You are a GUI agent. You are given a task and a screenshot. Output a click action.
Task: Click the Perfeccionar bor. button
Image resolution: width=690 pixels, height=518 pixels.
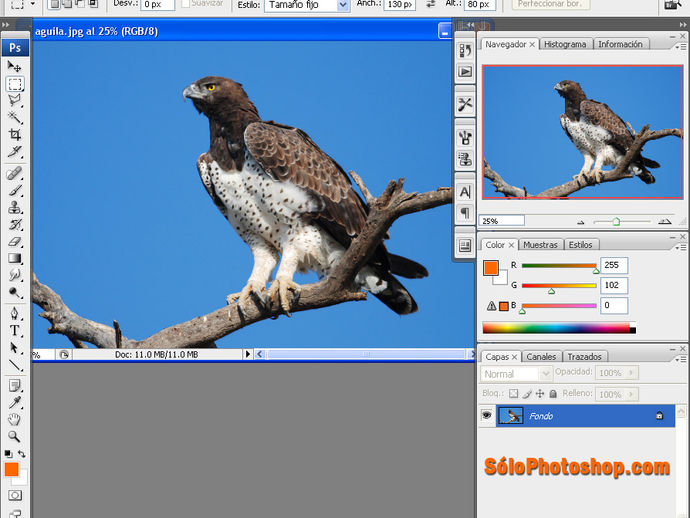[549, 4]
